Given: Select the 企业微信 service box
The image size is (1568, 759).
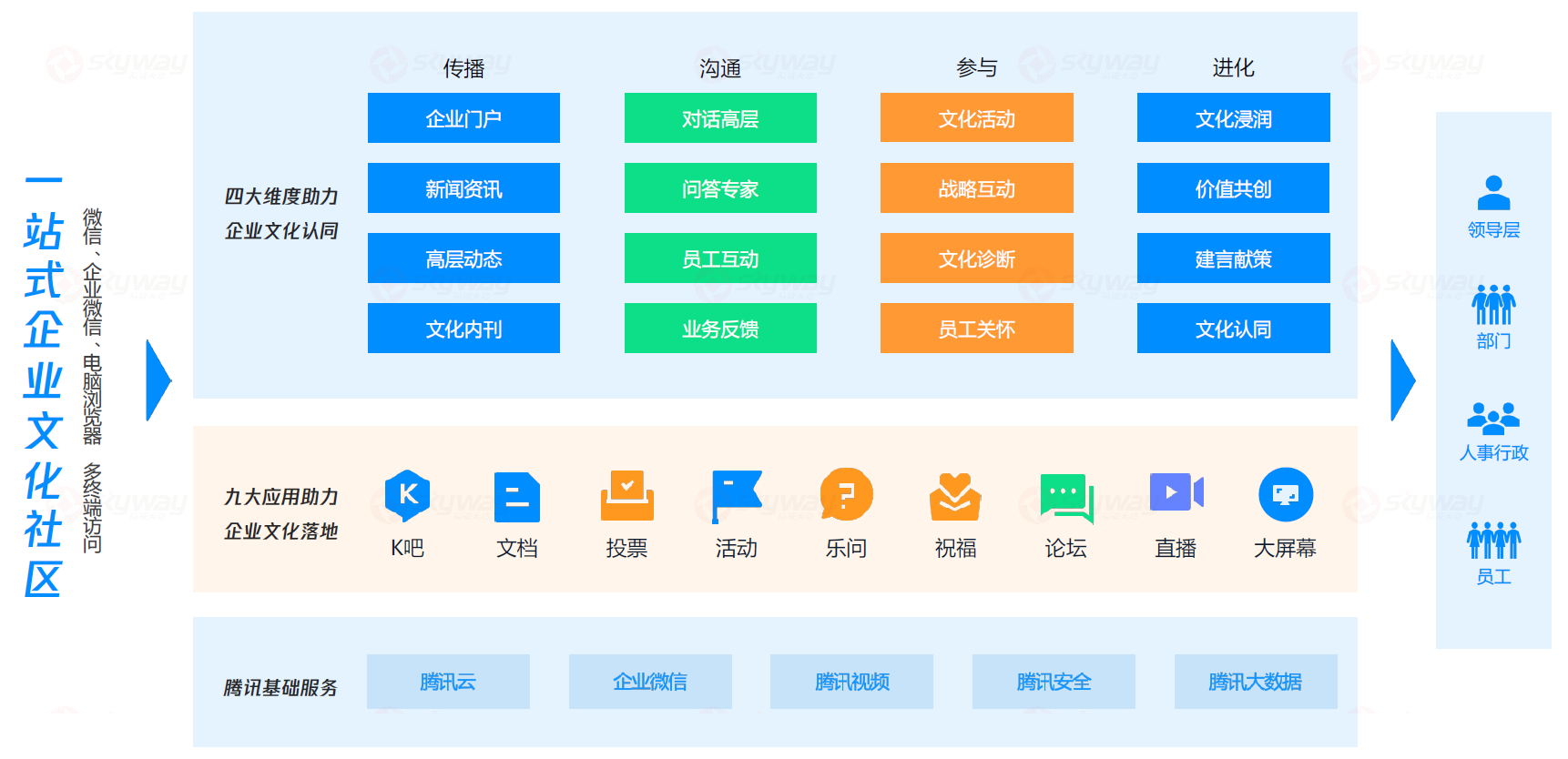Looking at the screenshot, I should coord(650,682).
